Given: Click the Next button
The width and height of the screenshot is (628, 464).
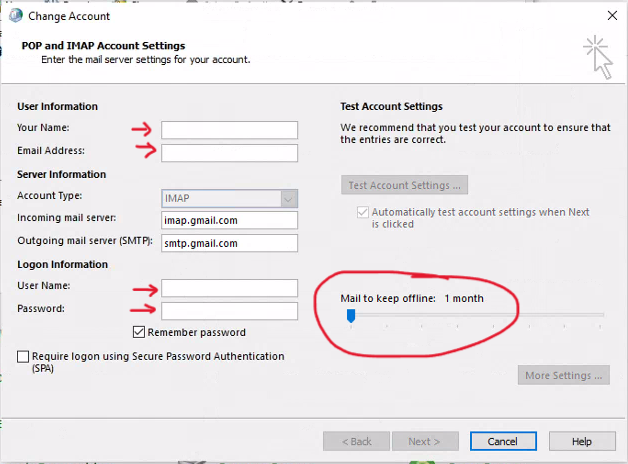Looking at the screenshot, I should 425,441.
